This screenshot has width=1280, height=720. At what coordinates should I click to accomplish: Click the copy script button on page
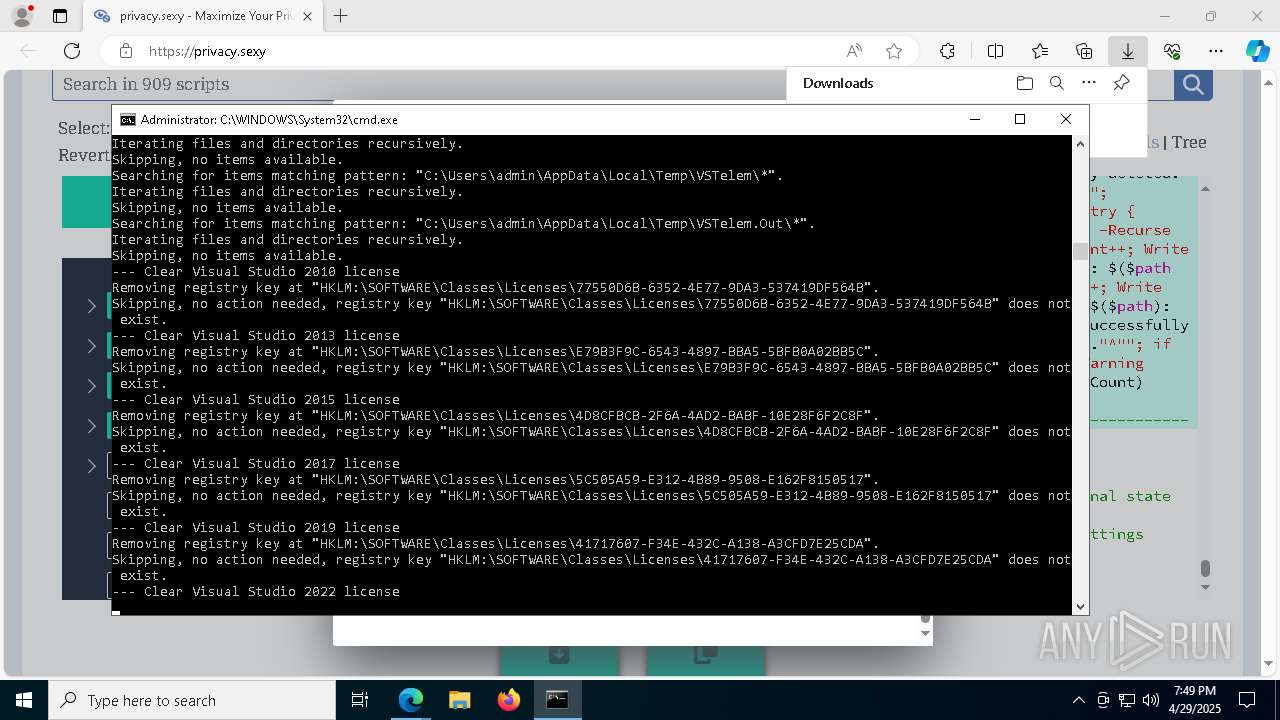(705, 655)
